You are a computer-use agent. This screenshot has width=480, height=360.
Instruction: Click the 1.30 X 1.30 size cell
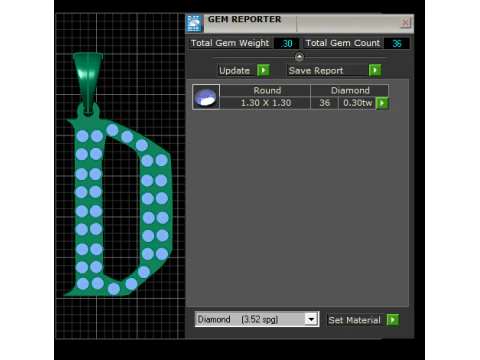(265, 103)
